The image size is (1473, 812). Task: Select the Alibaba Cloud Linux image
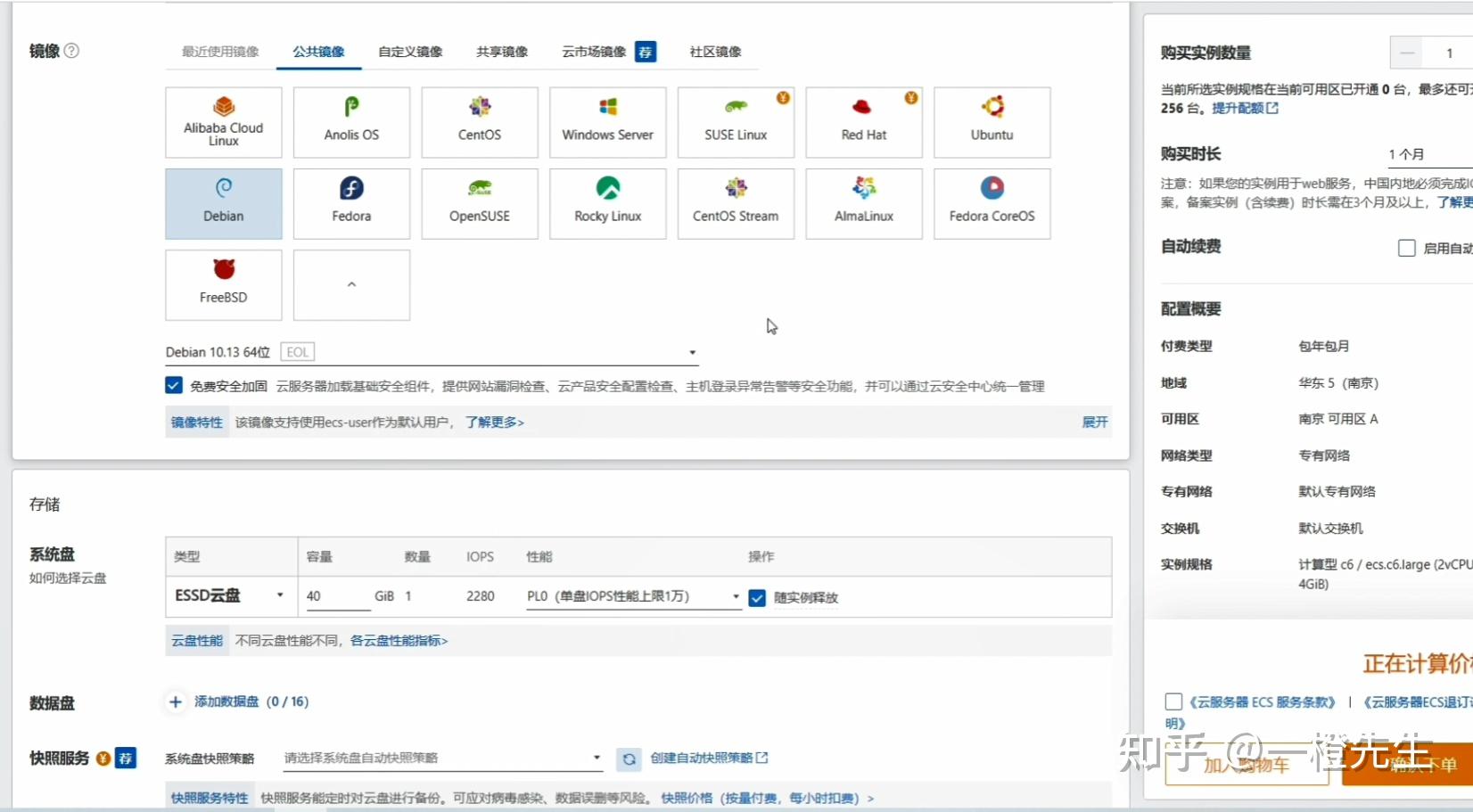tap(224, 122)
